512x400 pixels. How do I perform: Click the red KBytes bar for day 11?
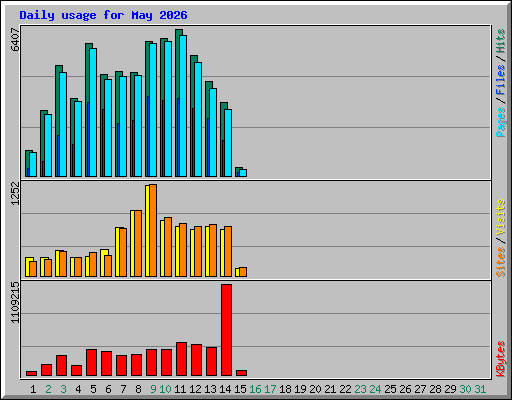(x=181, y=359)
